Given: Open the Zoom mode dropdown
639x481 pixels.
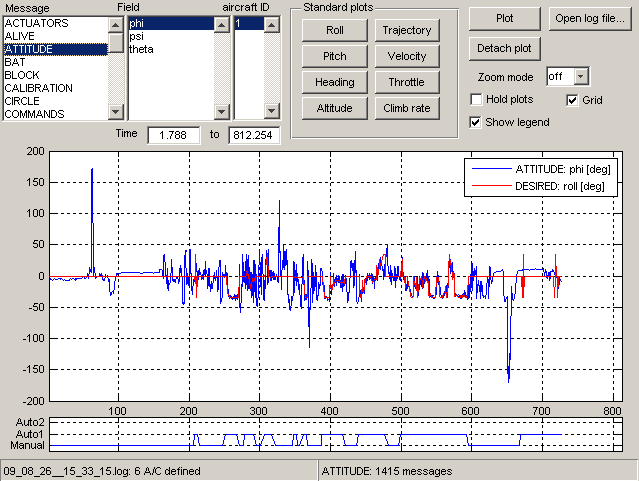Looking at the screenshot, I should tap(581, 76).
